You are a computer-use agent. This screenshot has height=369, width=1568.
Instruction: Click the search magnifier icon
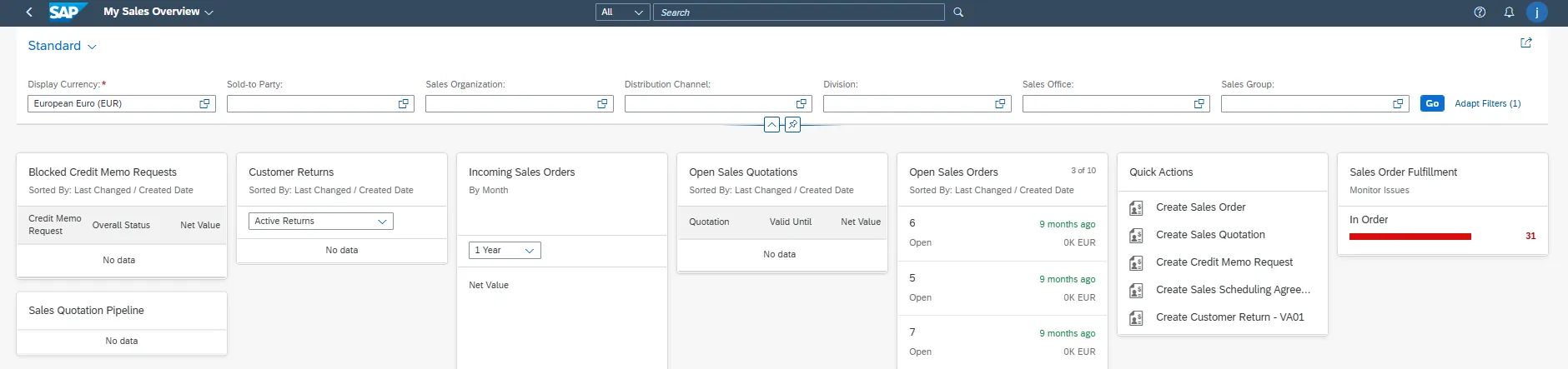(x=958, y=12)
